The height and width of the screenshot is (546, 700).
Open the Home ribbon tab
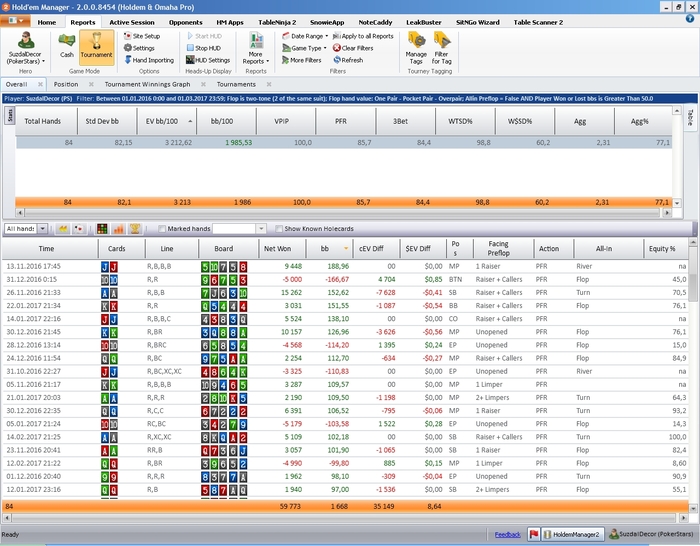(x=47, y=22)
